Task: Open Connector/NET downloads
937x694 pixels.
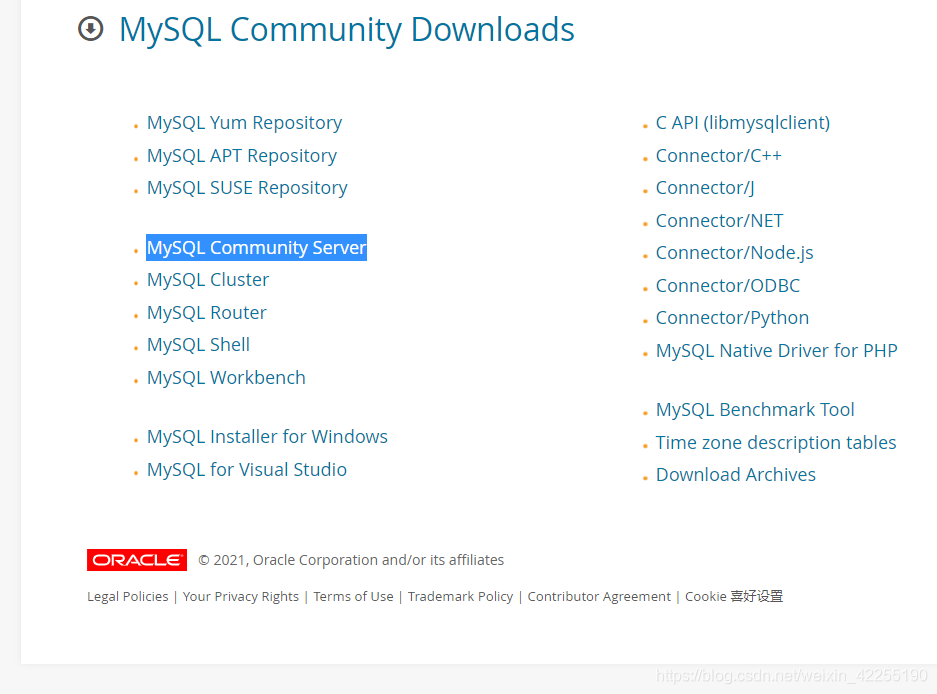Action: tap(719, 221)
